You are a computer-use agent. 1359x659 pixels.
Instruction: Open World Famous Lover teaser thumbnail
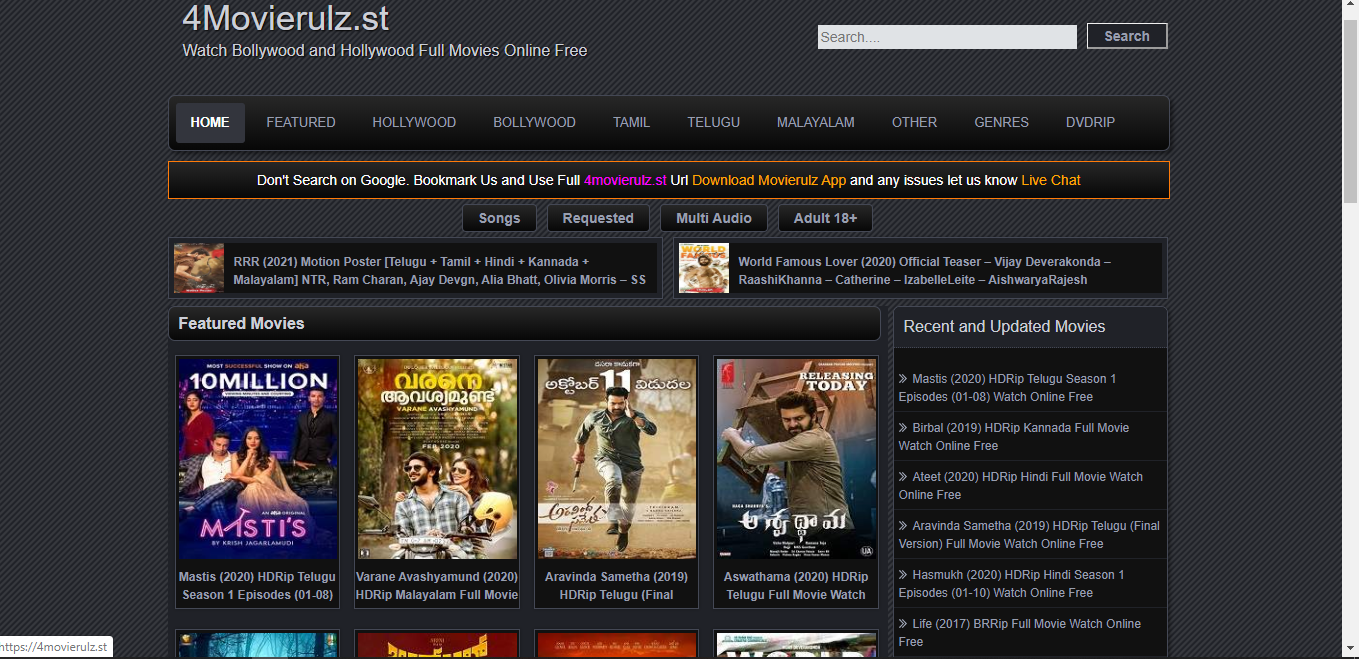point(704,268)
